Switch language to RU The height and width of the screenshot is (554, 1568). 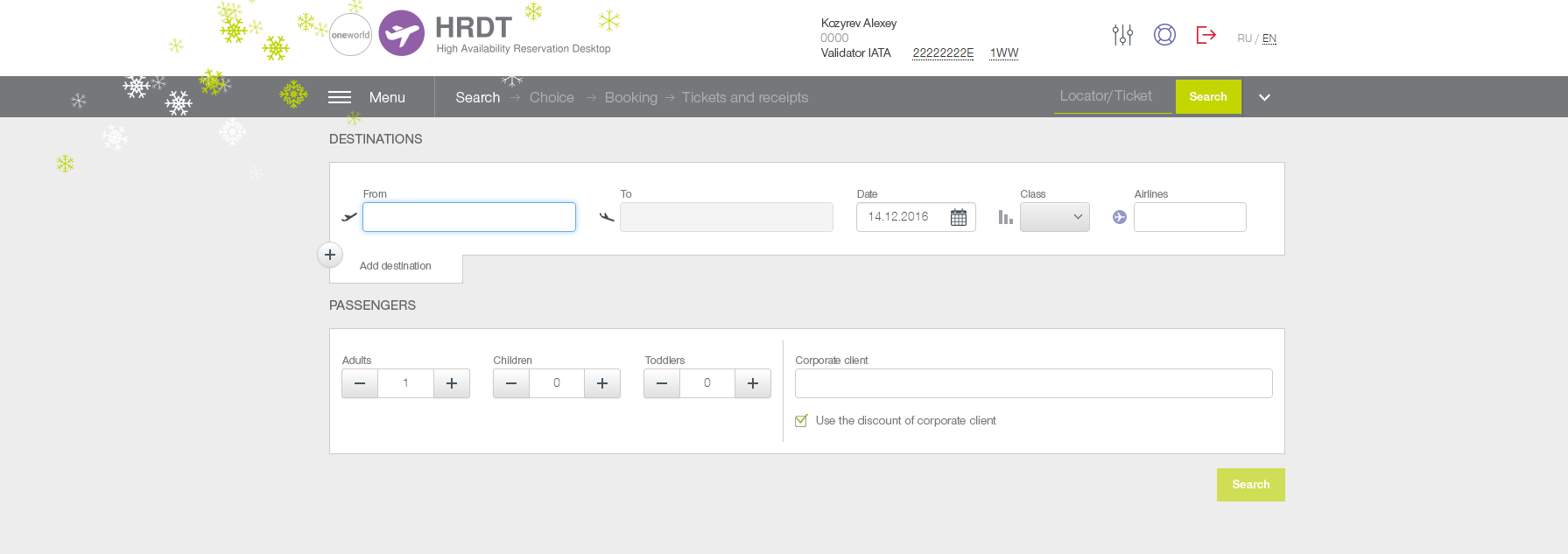[x=1244, y=39]
